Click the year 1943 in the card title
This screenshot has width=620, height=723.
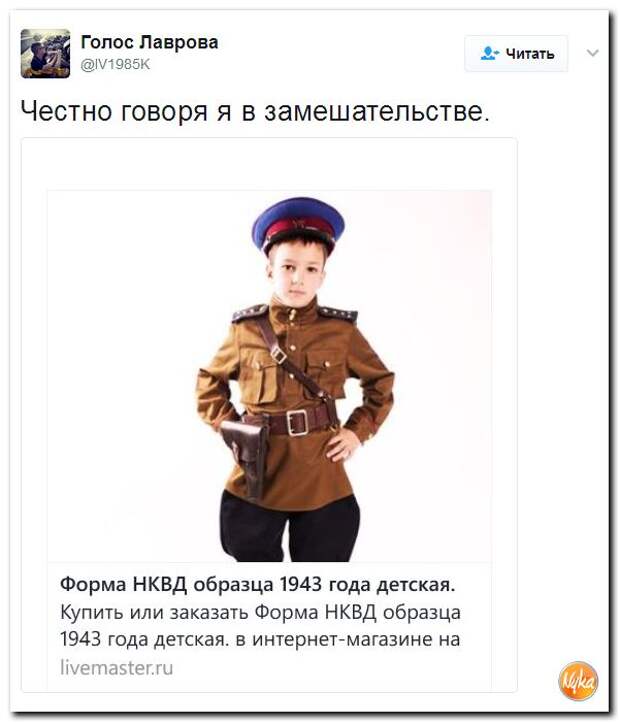pyautogui.click(x=301, y=584)
